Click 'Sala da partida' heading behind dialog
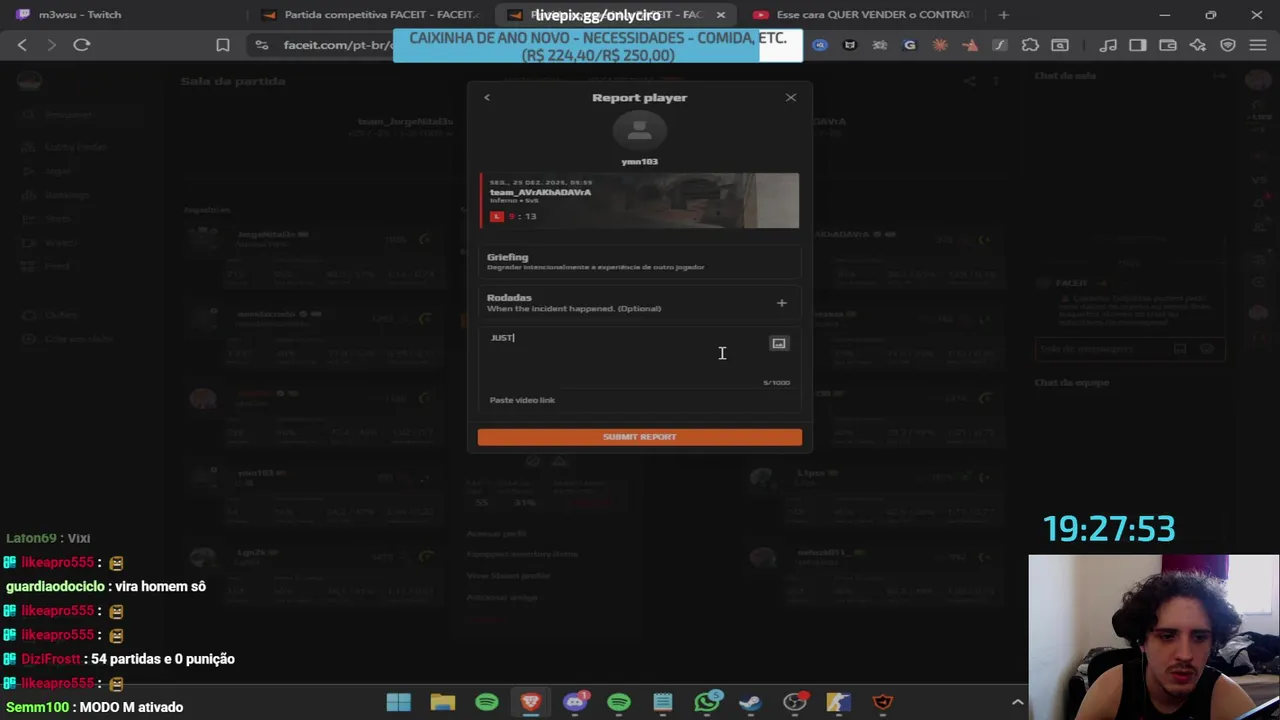The image size is (1280, 720). 233,81
